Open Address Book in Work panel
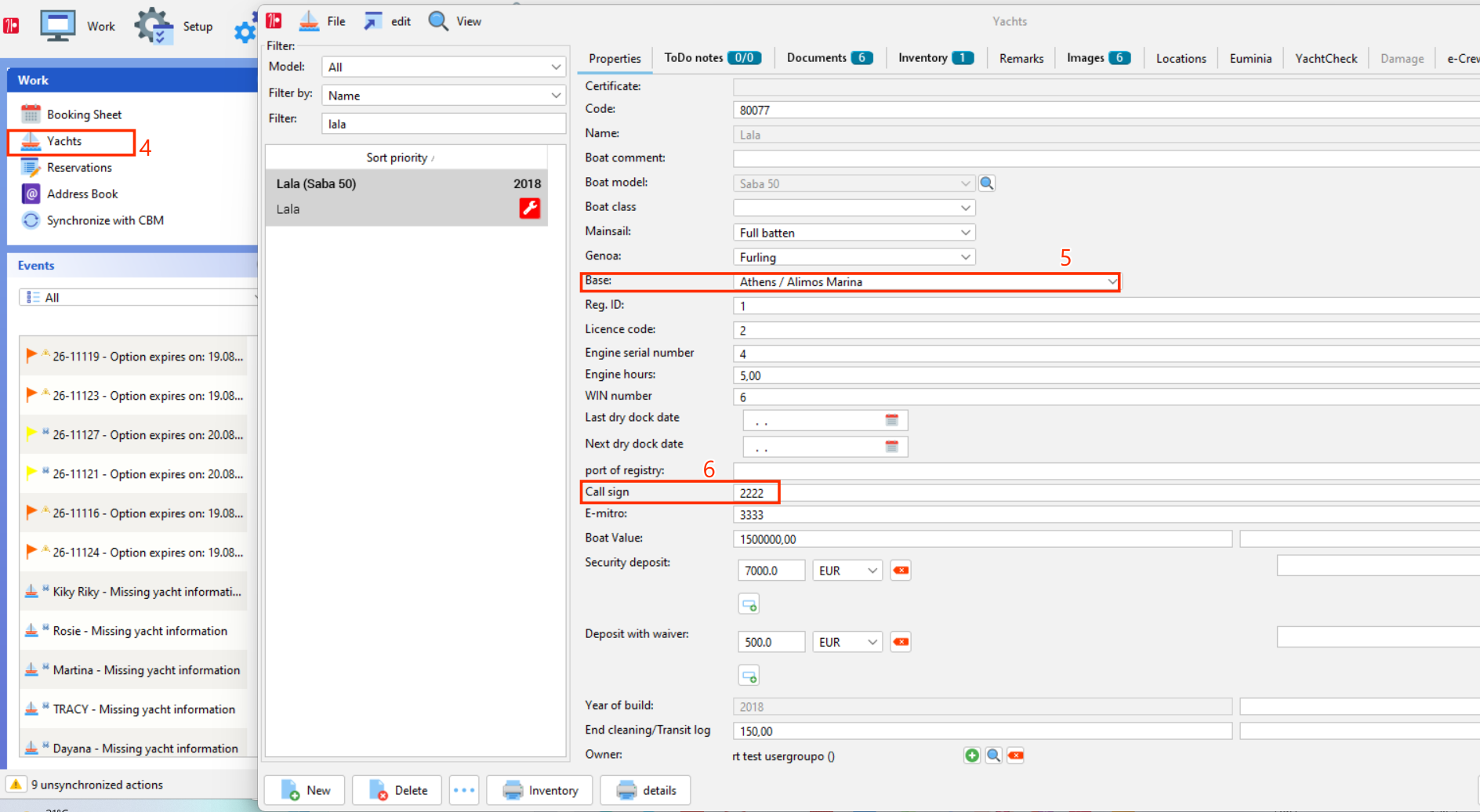 [82, 194]
